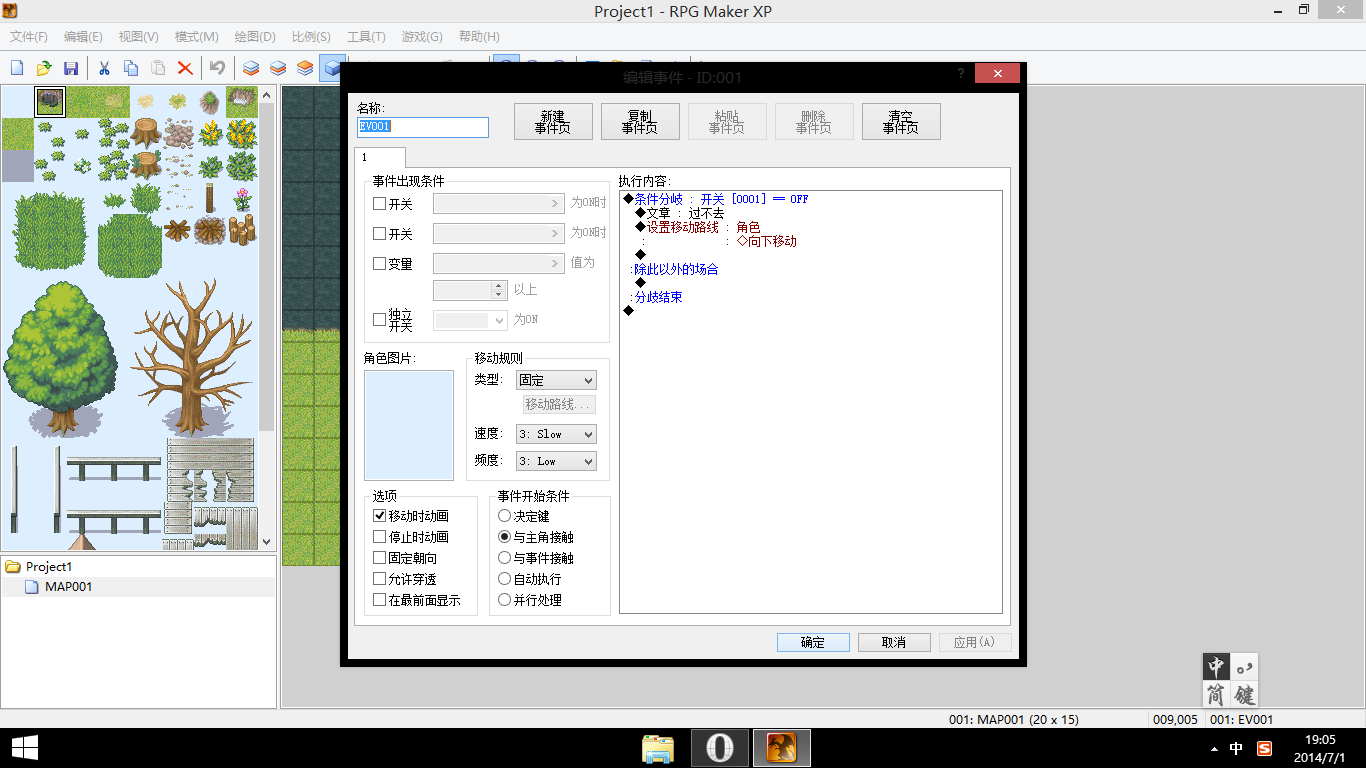
Task: Open the 文件(F) menu
Action: coord(29,37)
